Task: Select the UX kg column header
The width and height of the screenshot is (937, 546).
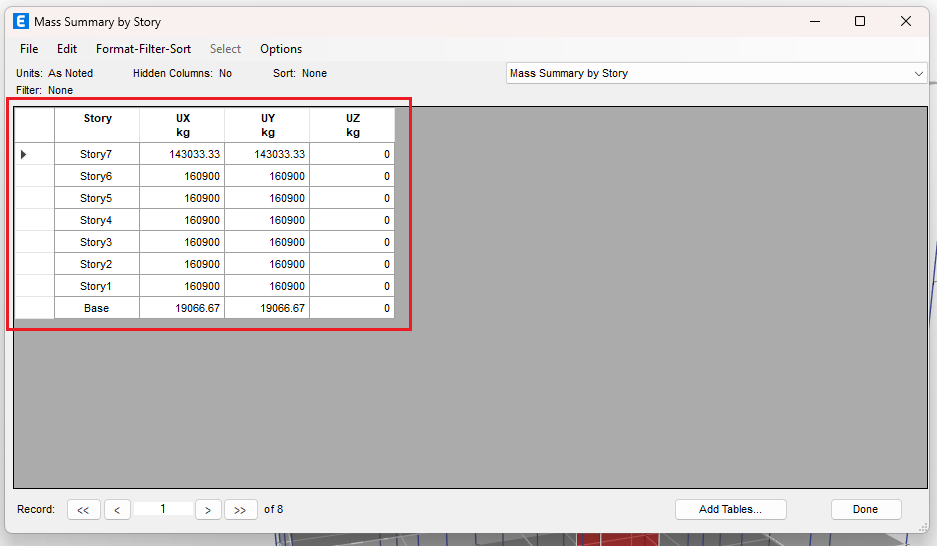Action: click(x=182, y=125)
